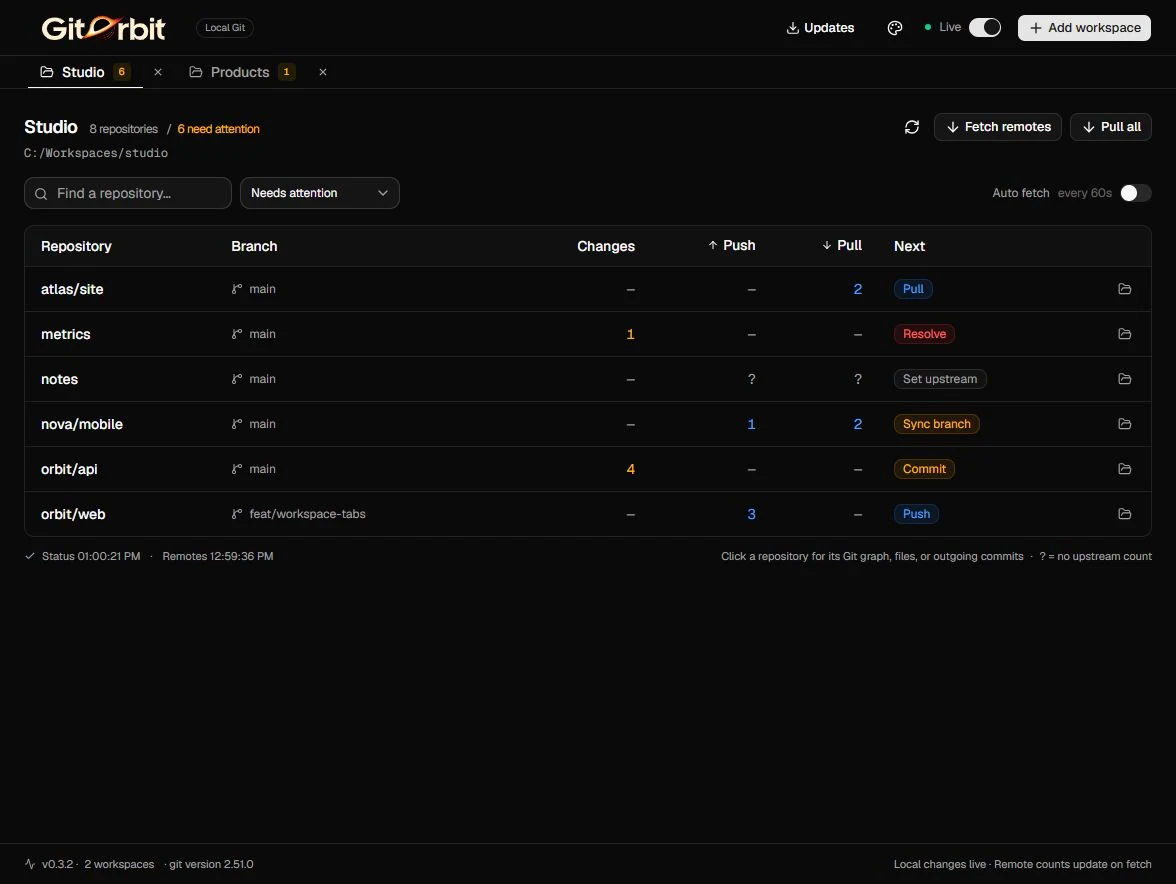
Task: Click the refresh status icon
Action: click(x=911, y=127)
